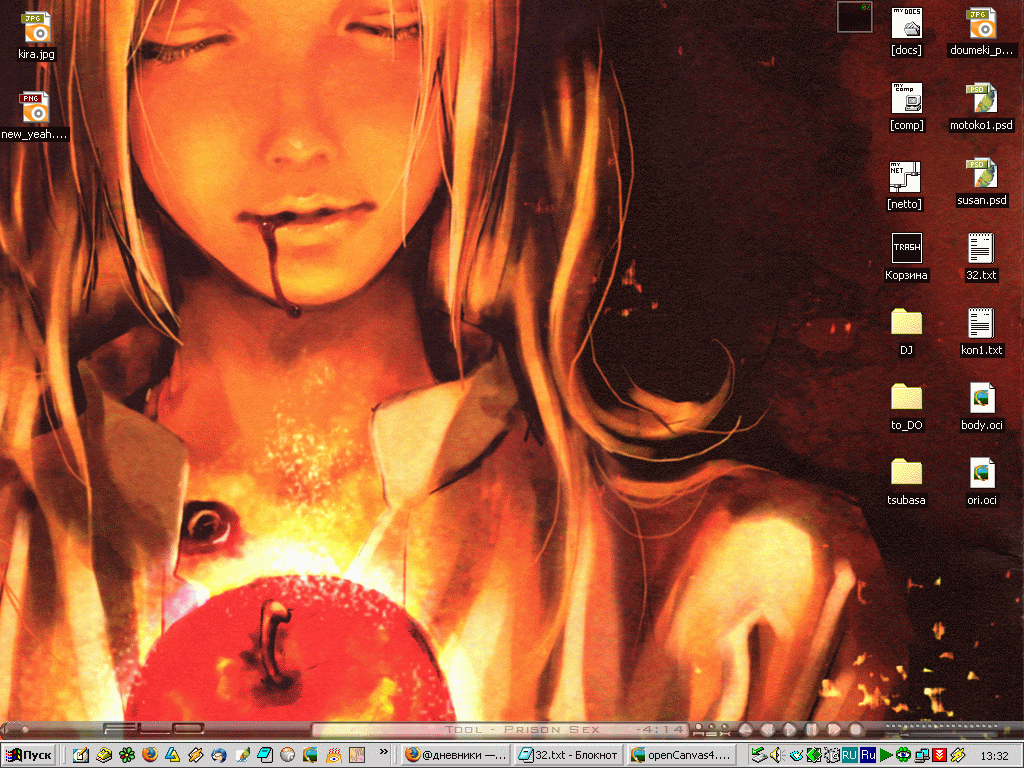Viewport: 1024px width, 768px height.
Task: Click the -4:14 time display
Action: point(661,729)
